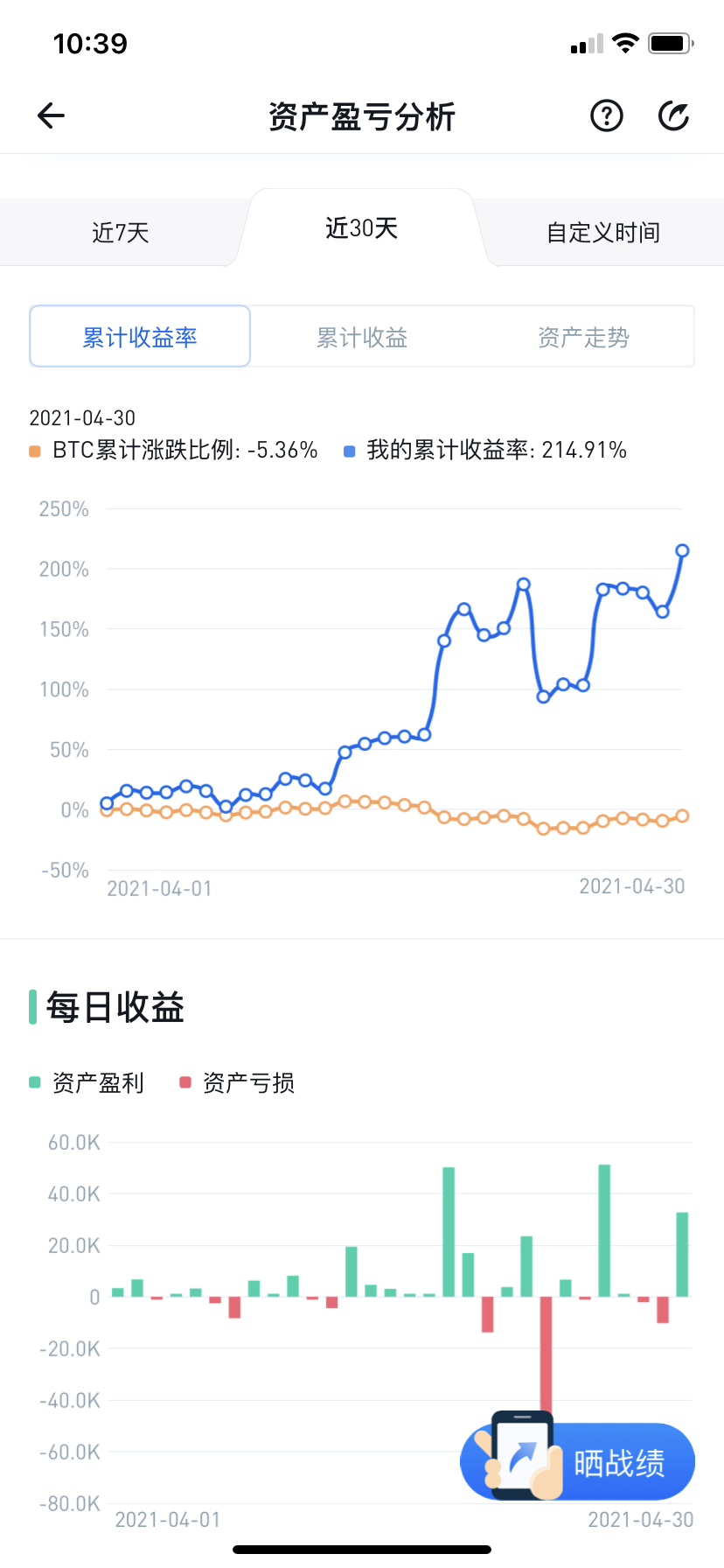Tap the phone share illustration icon
This screenshot has height=1568, width=724.
point(523,1456)
